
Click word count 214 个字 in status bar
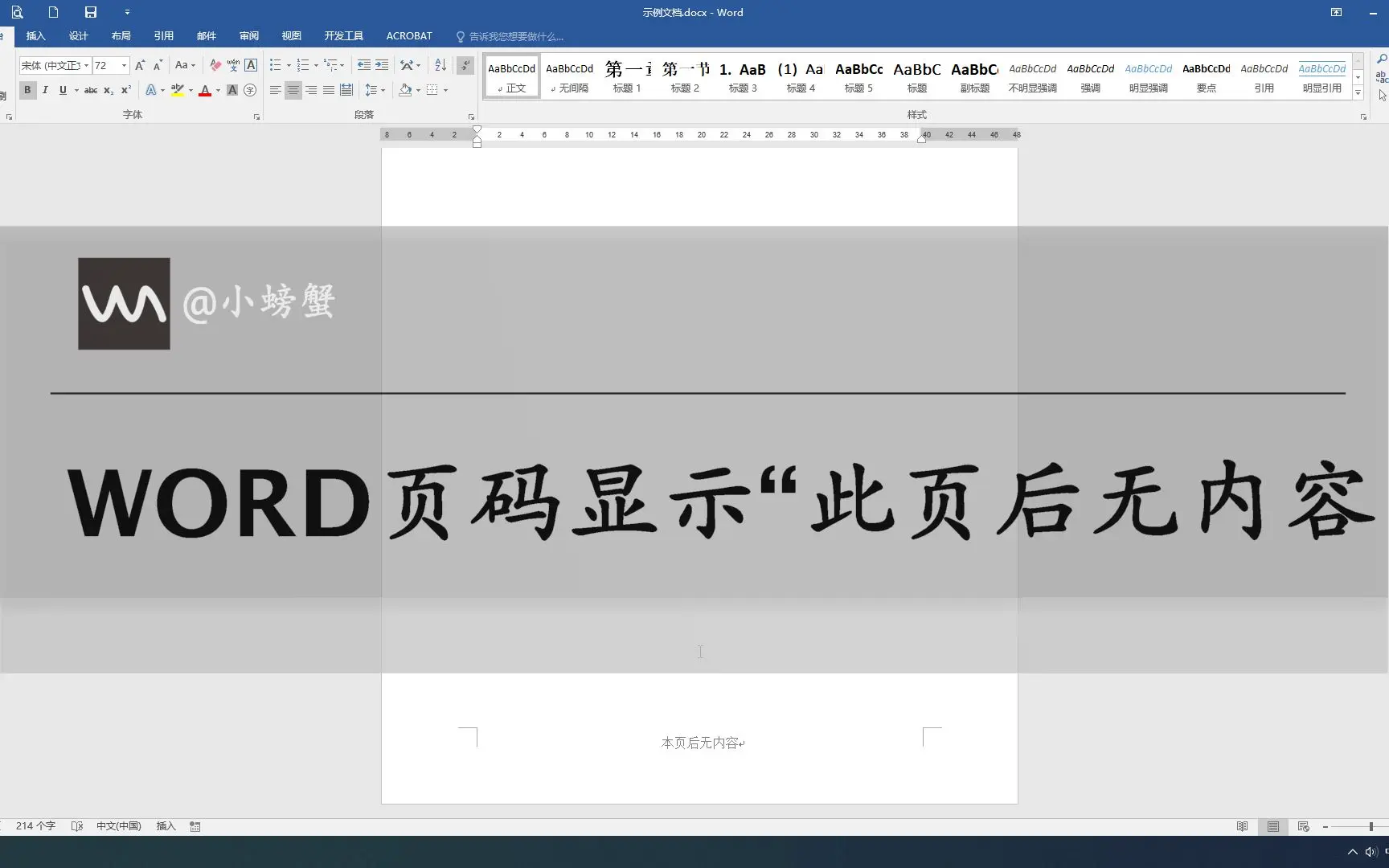point(35,826)
